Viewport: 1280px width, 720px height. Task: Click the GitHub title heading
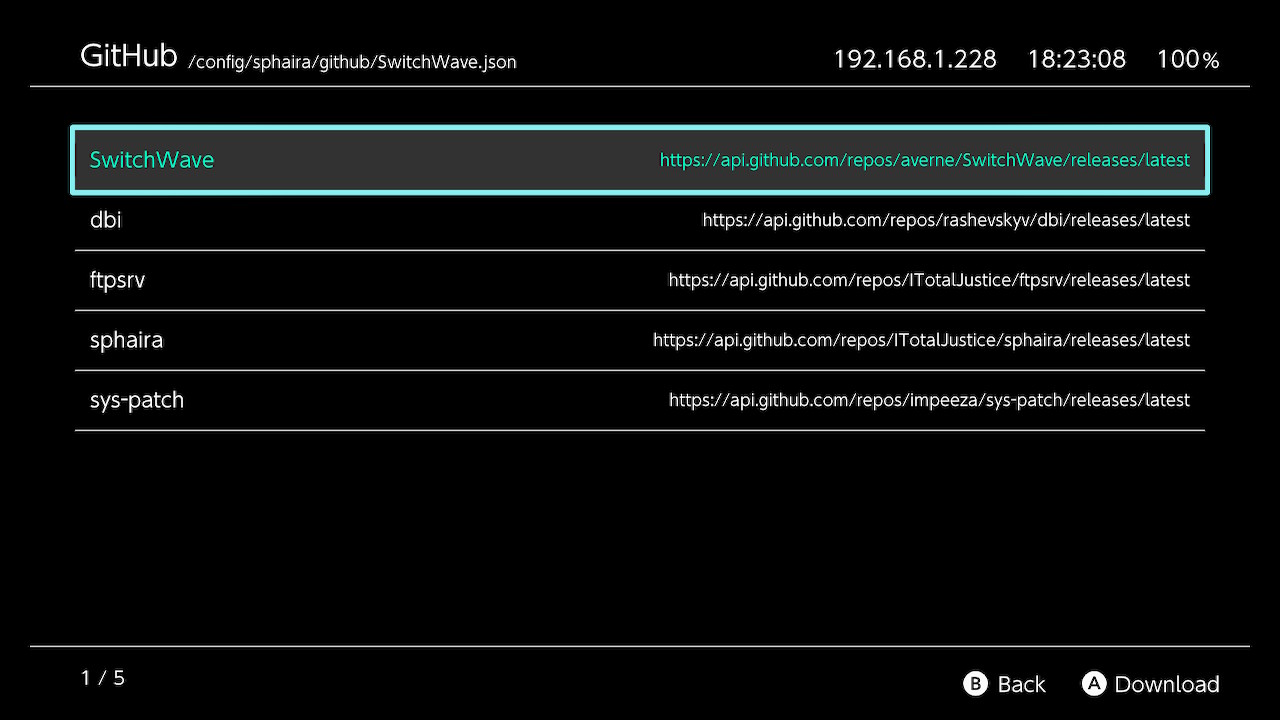click(x=129, y=55)
